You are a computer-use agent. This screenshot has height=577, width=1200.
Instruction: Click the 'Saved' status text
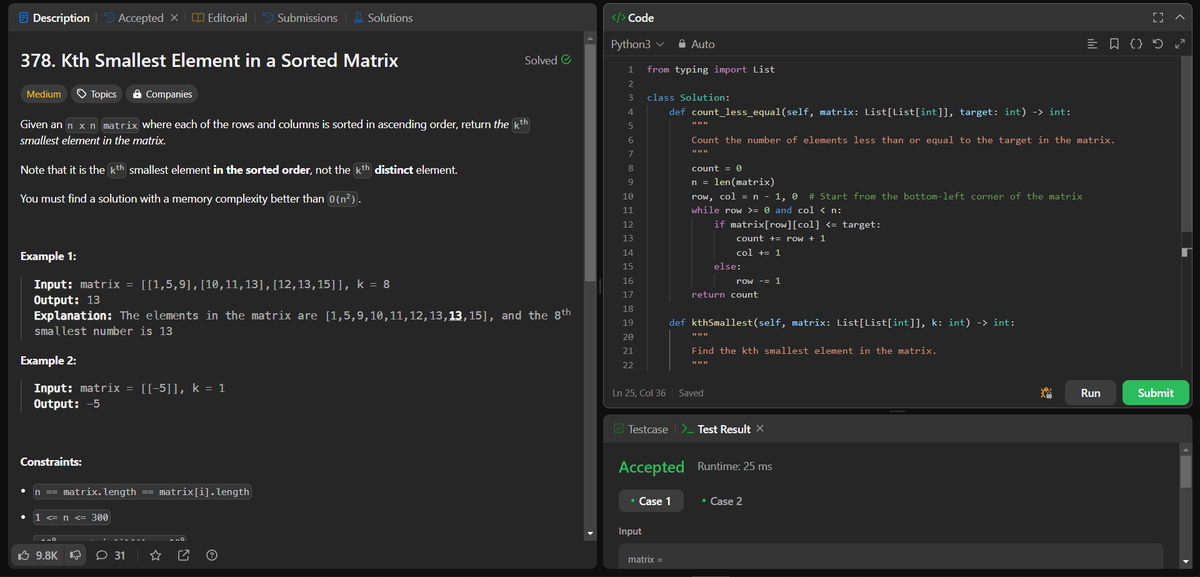click(x=691, y=393)
